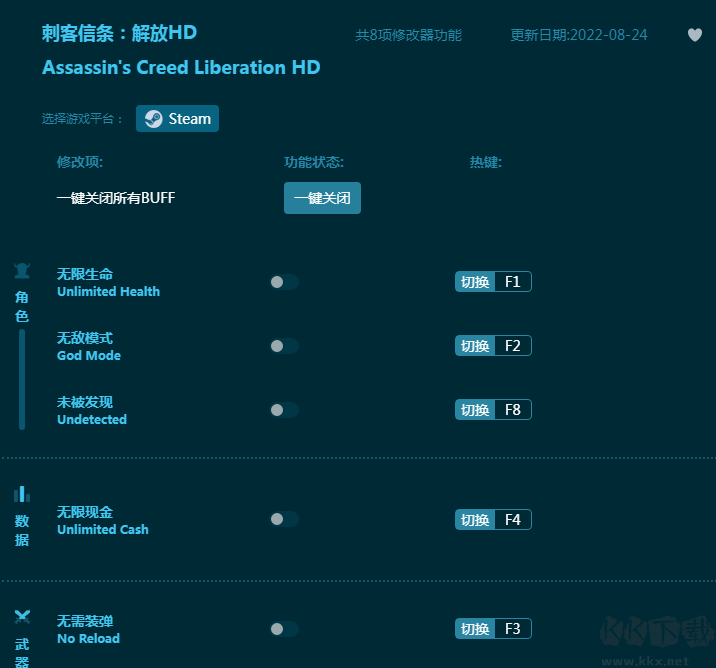
Task: Click the 角色 character category icon
Action: [x=22, y=271]
